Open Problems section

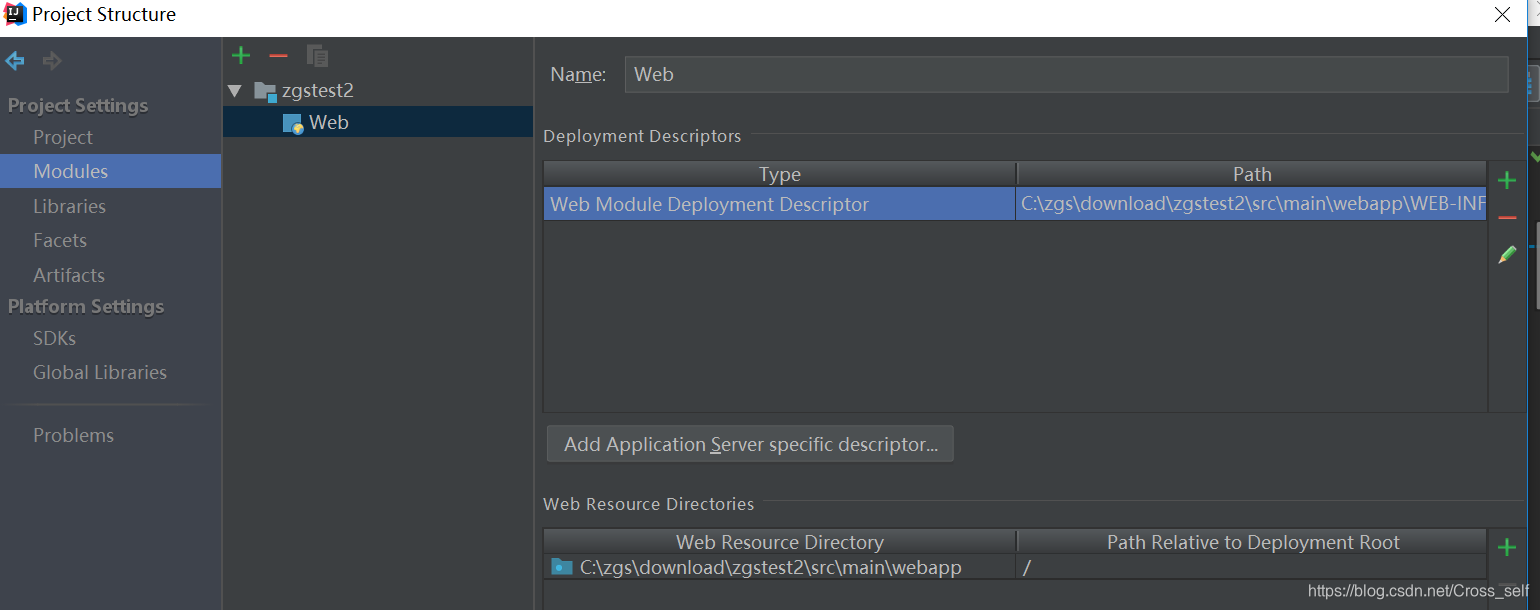73,435
